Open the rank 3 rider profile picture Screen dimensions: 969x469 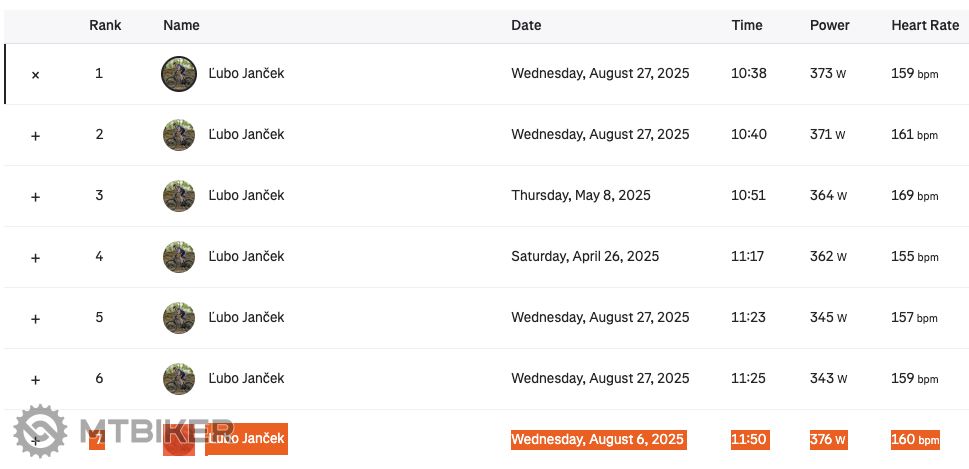tap(179, 196)
